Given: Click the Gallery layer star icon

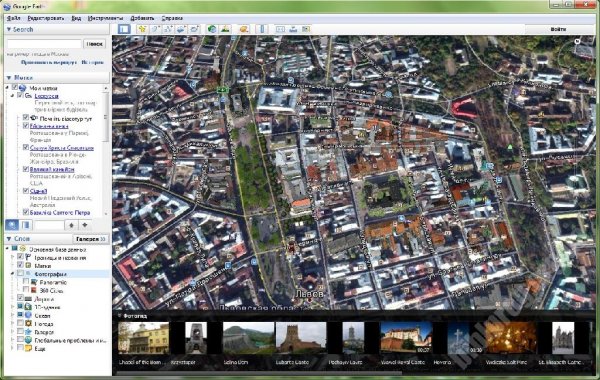Looking at the screenshot, I should pyautogui.click(x=29, y=332).
